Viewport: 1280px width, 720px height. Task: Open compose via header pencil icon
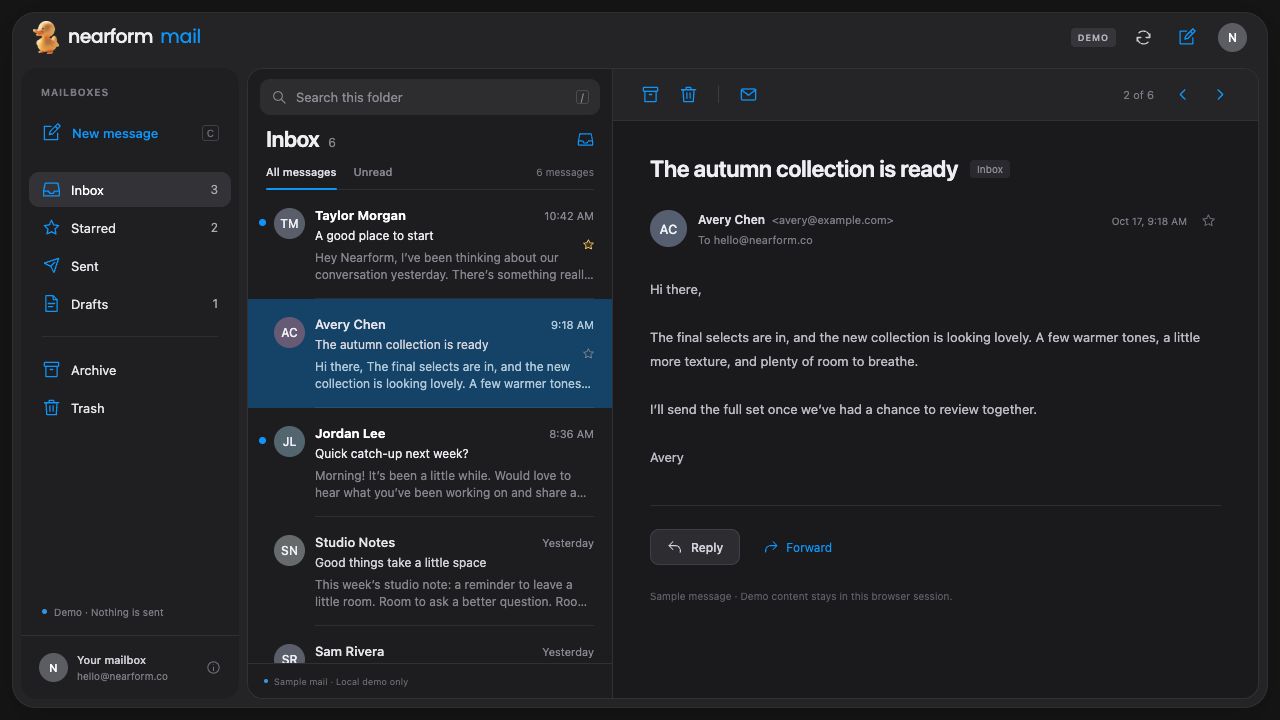tap(1187, 37)
